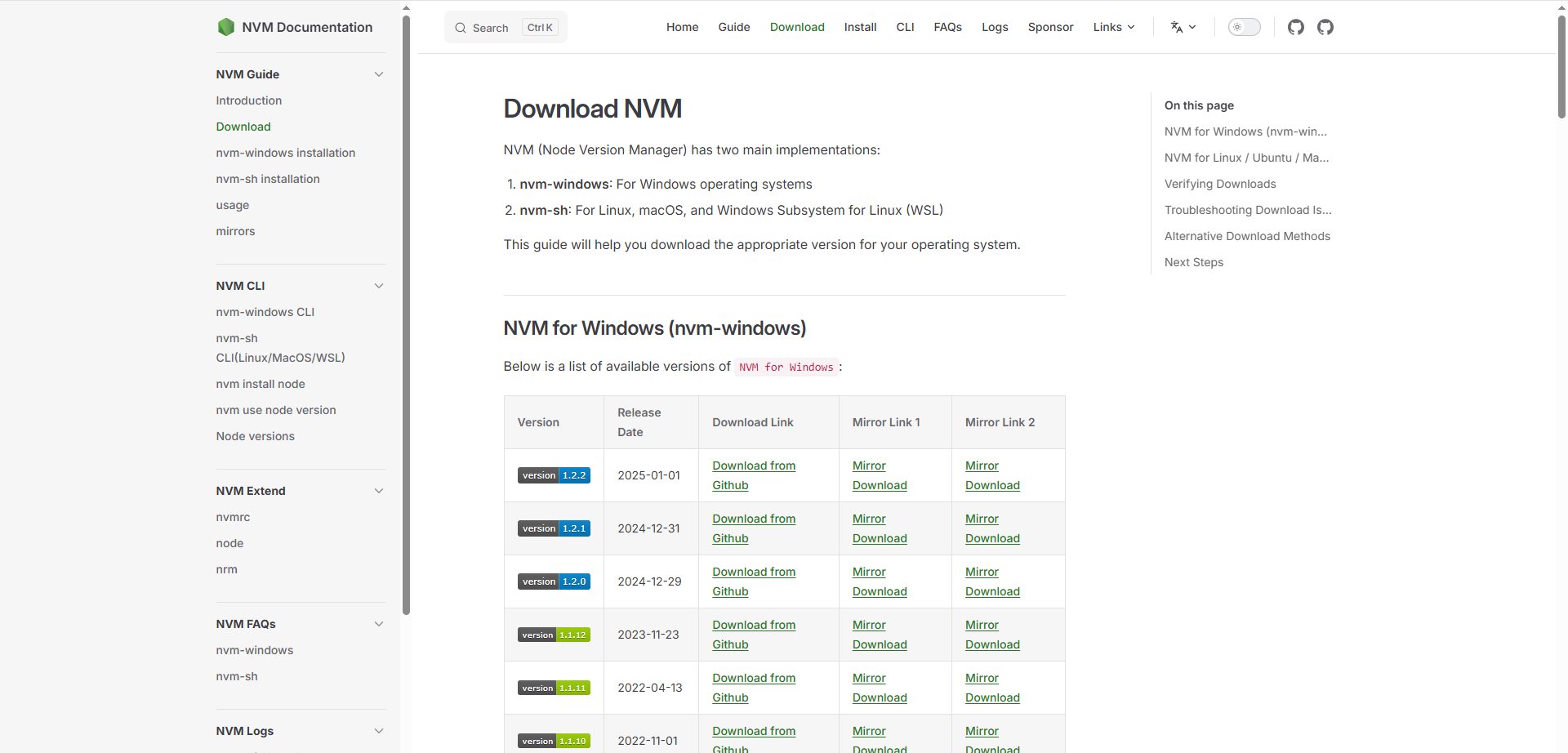Screen dimensions: 1568x753
Task: Navigate to the Sponsor menu item
Action: click(1050, 27)
